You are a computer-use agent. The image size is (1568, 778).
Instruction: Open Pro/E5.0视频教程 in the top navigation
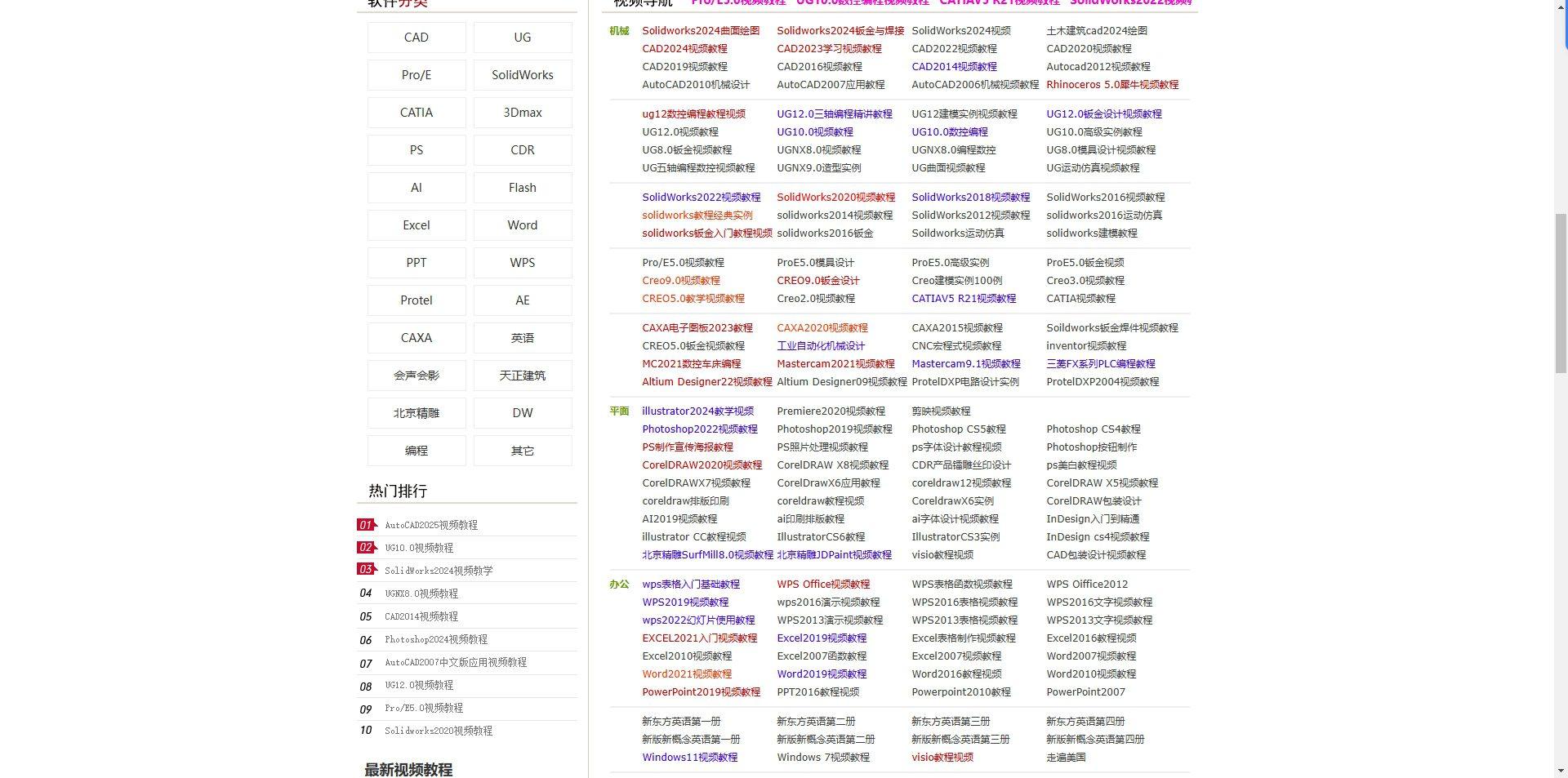pyautogui.click(x=731, y=3)
